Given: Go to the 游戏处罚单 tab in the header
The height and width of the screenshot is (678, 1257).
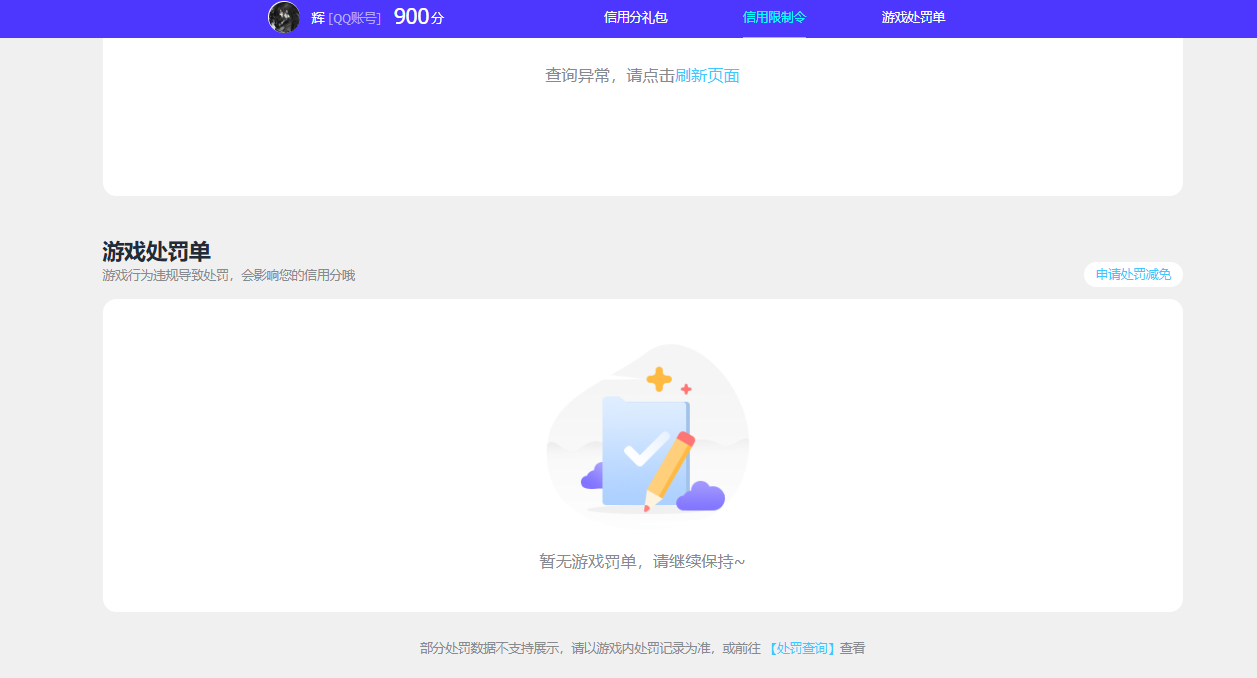Looking at the screenshot, I should [913, 17].
